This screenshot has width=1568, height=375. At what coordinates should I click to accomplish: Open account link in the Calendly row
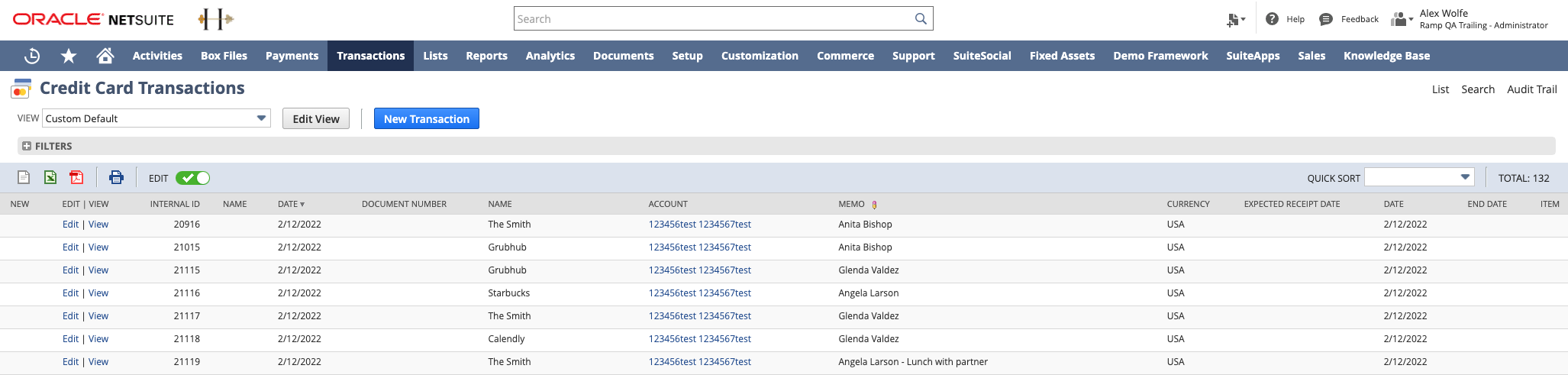point(699,339)
